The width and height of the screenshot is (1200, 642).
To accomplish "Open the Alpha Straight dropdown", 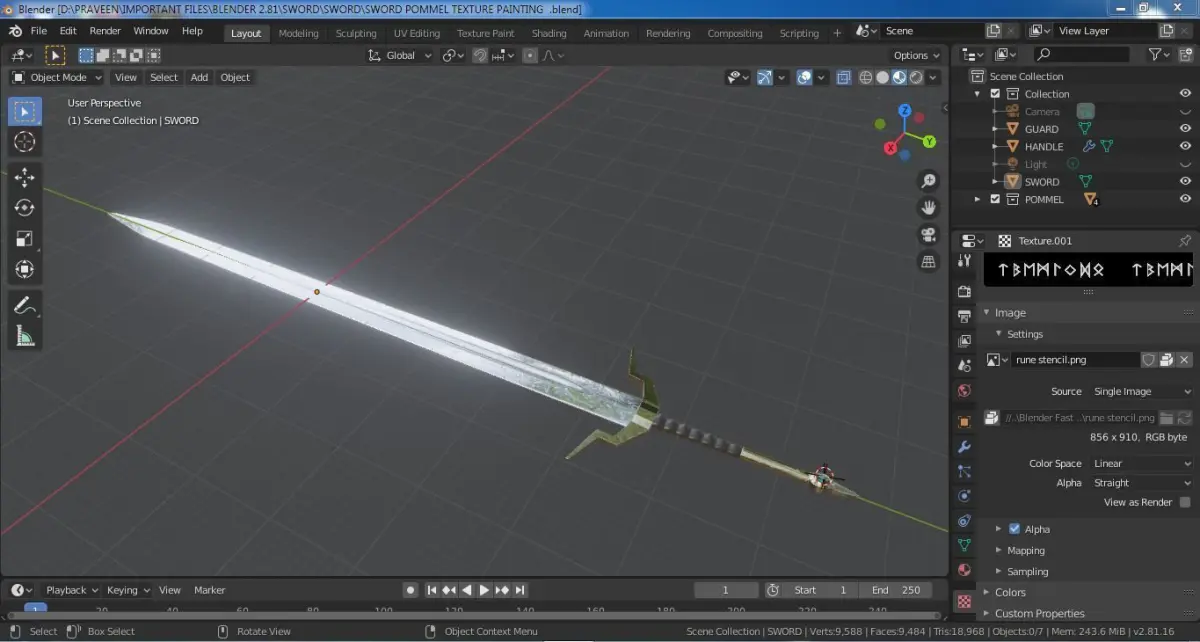I will [1141, 482].
